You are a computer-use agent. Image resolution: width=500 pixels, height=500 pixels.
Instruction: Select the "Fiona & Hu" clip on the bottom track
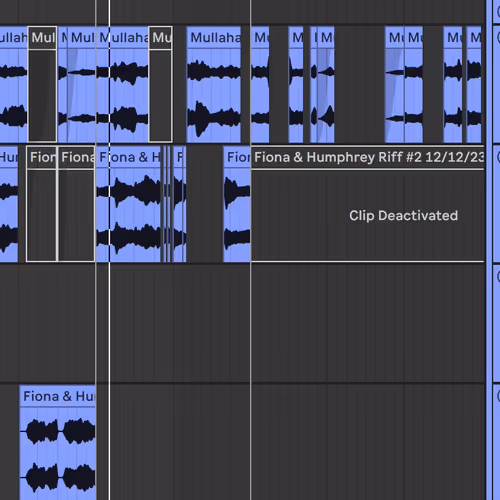coord(58,443)
